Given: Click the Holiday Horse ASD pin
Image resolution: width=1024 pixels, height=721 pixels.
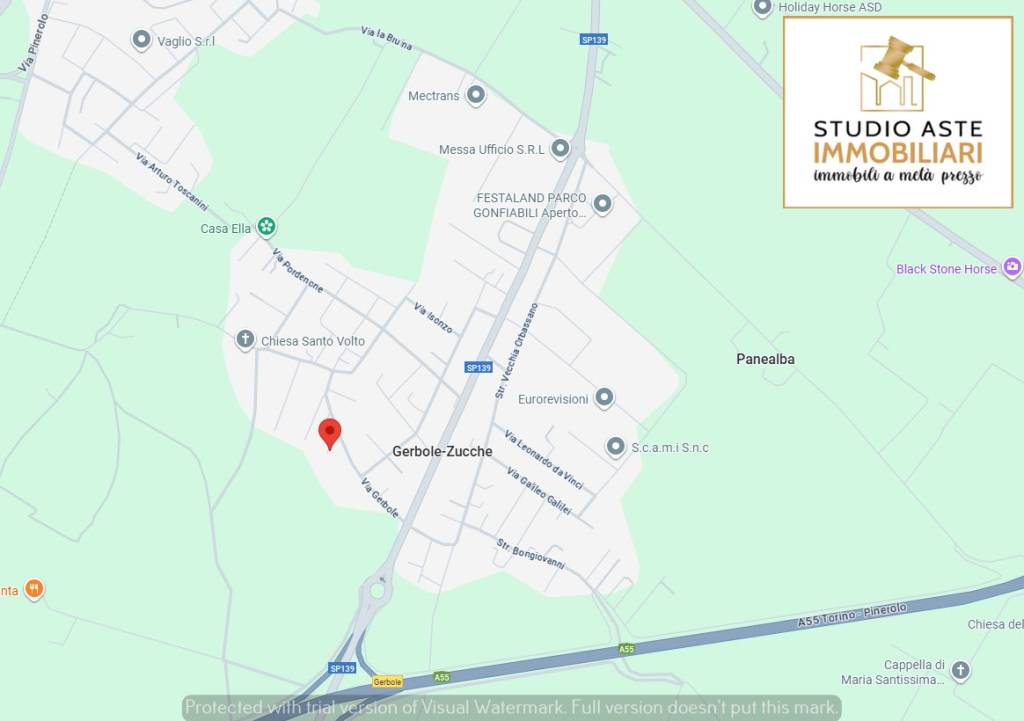Looking at the screenshot, I should pyautogui.click(x=762, y=8).
